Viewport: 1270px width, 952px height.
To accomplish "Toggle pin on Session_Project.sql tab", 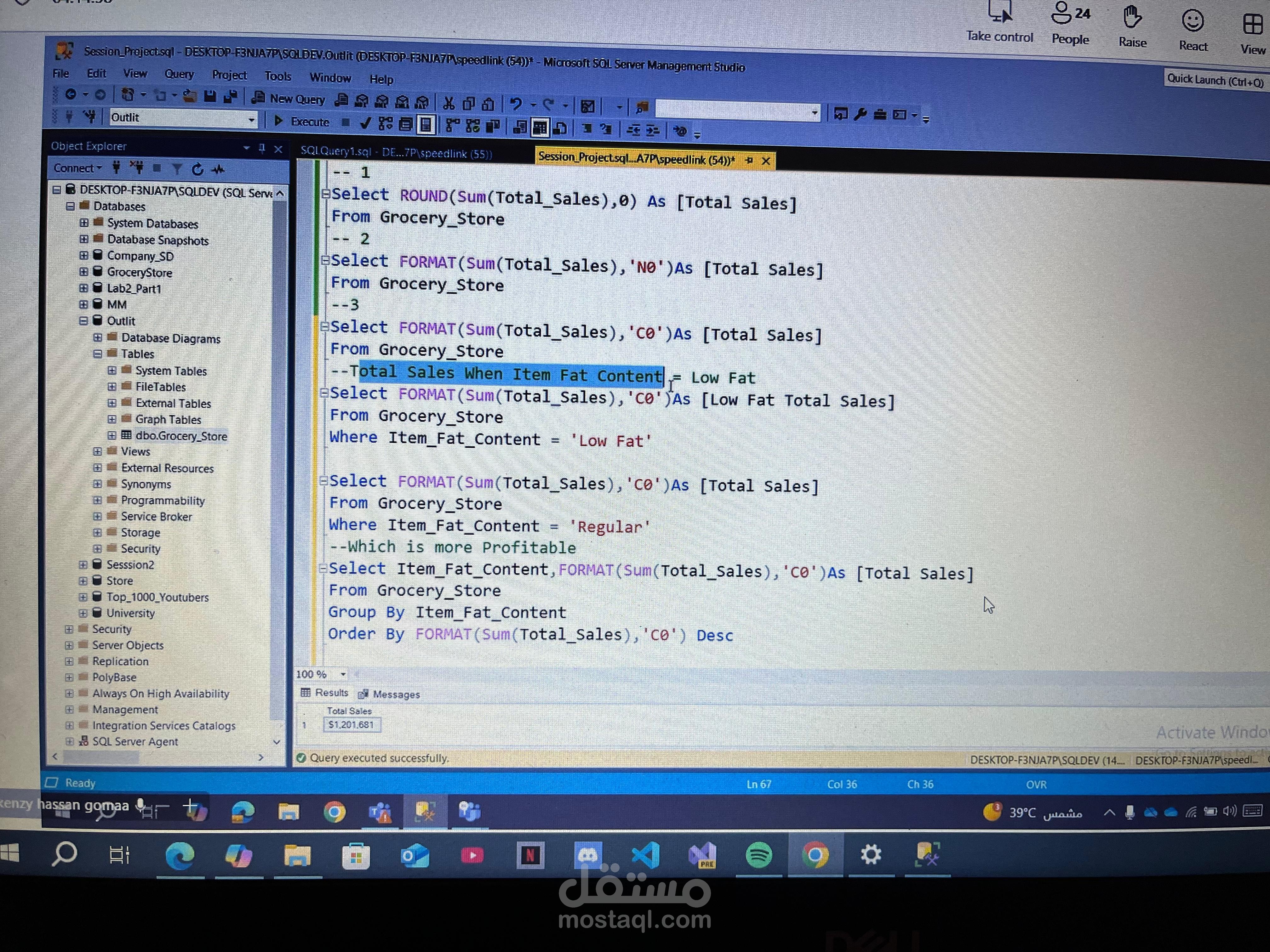I will coord(749,160).
